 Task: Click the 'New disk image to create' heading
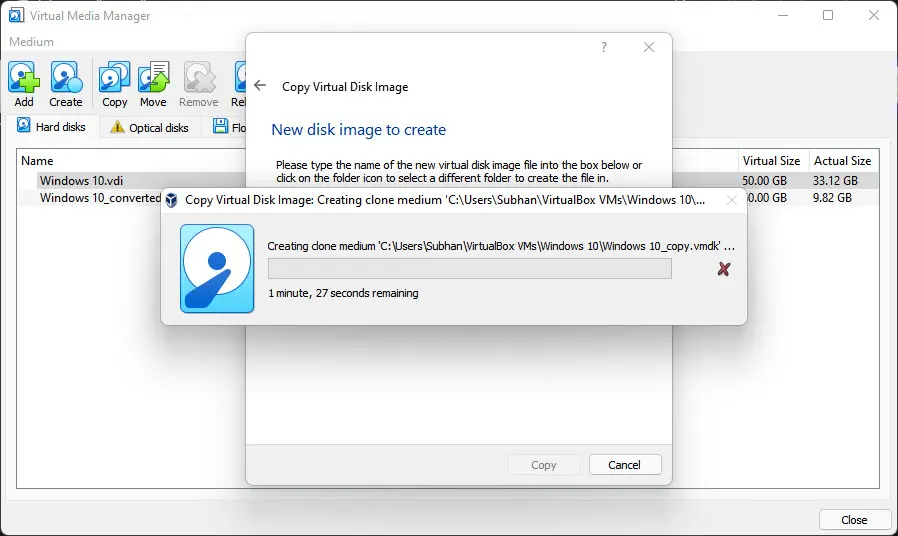pos(359,130)
